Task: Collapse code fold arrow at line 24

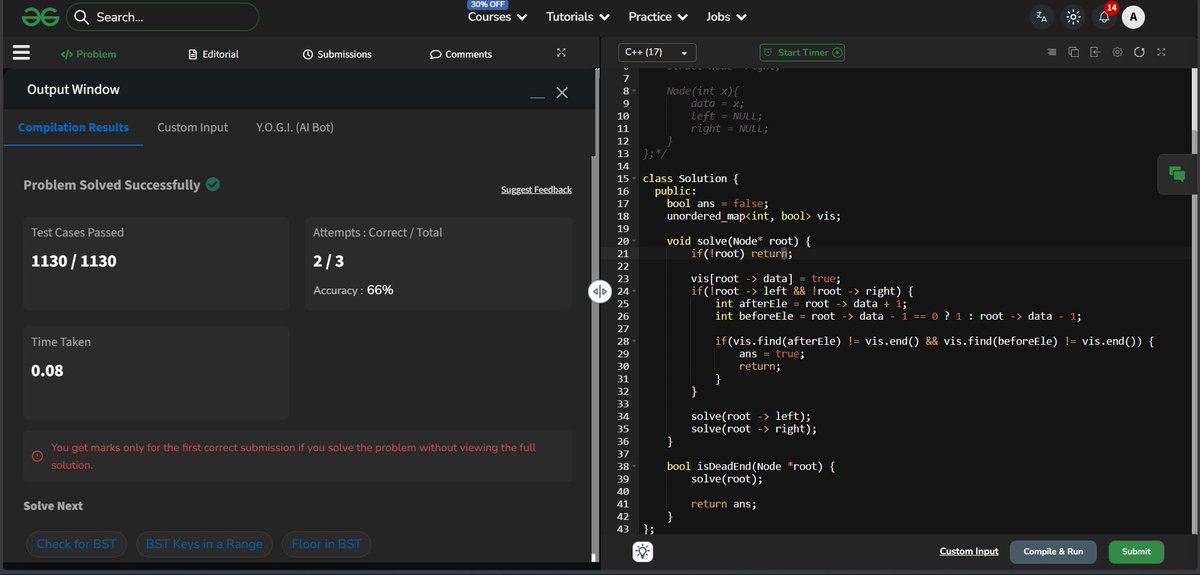Action: click(x=634, y=291)
